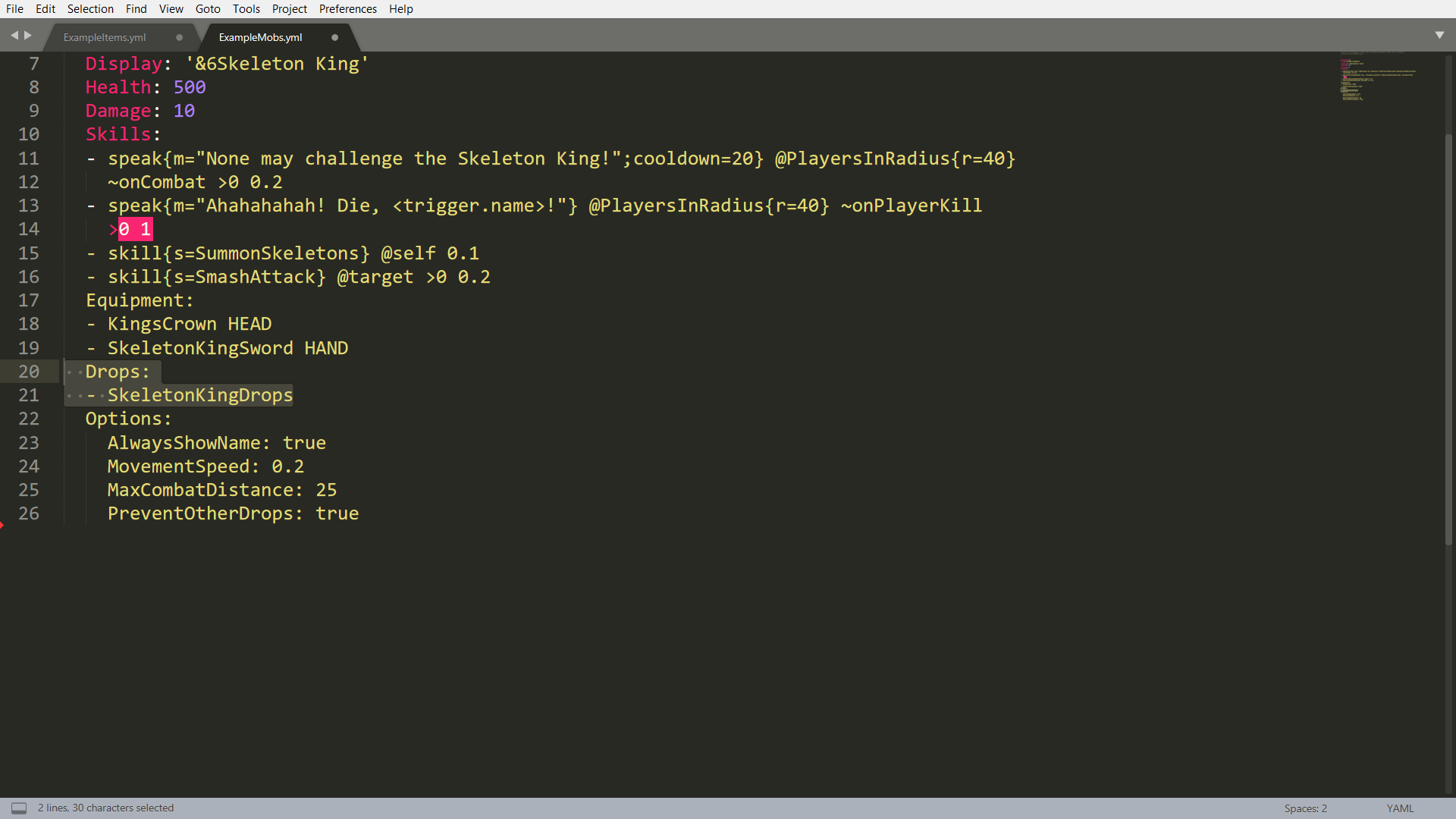The height and width of the screenshot is (819, 1456).
Task: Open the File menu
Action: [x=14, y=9]
